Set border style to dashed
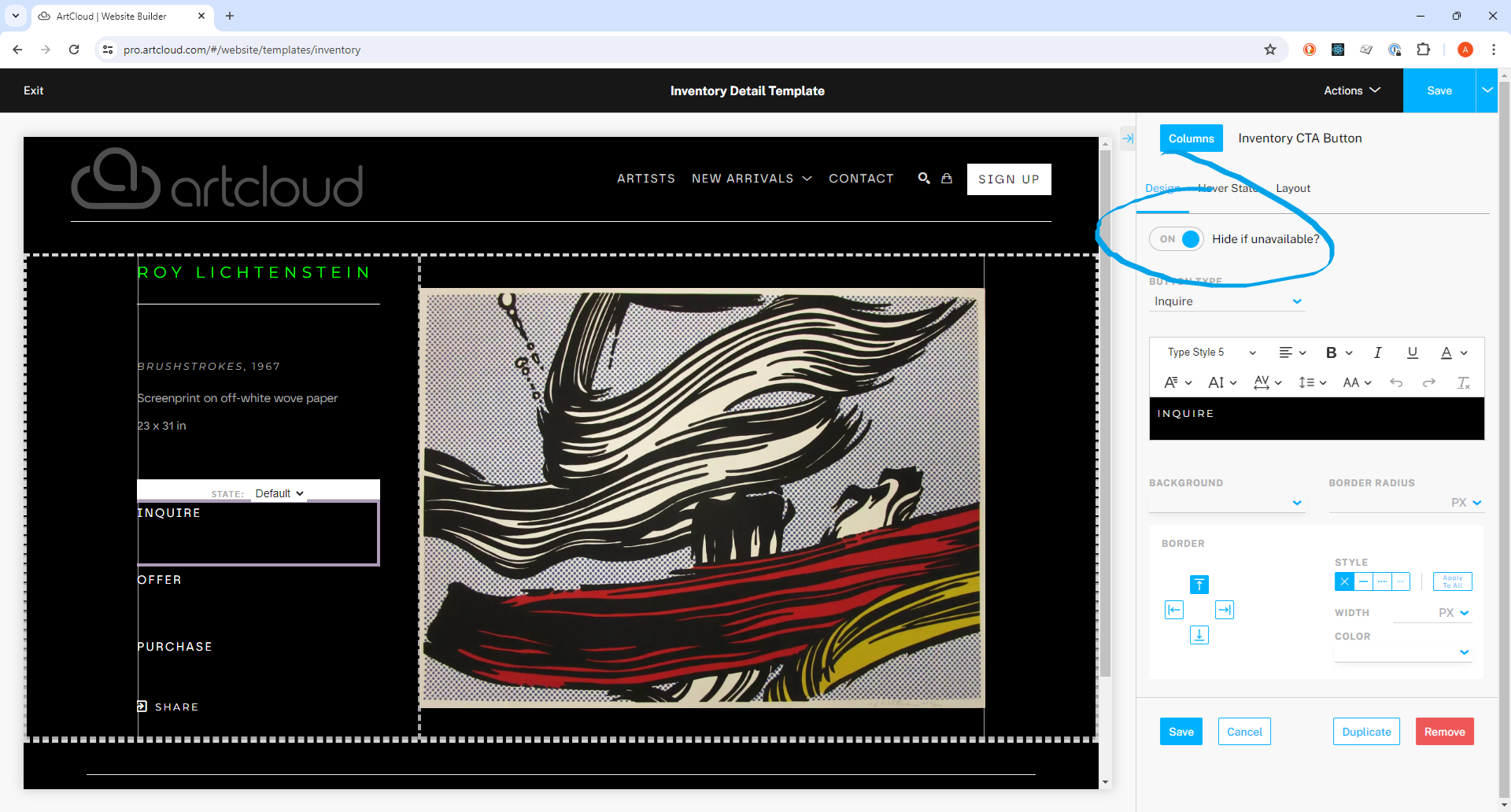This screenshot has height=812, width=1511. coord(1382,581)
